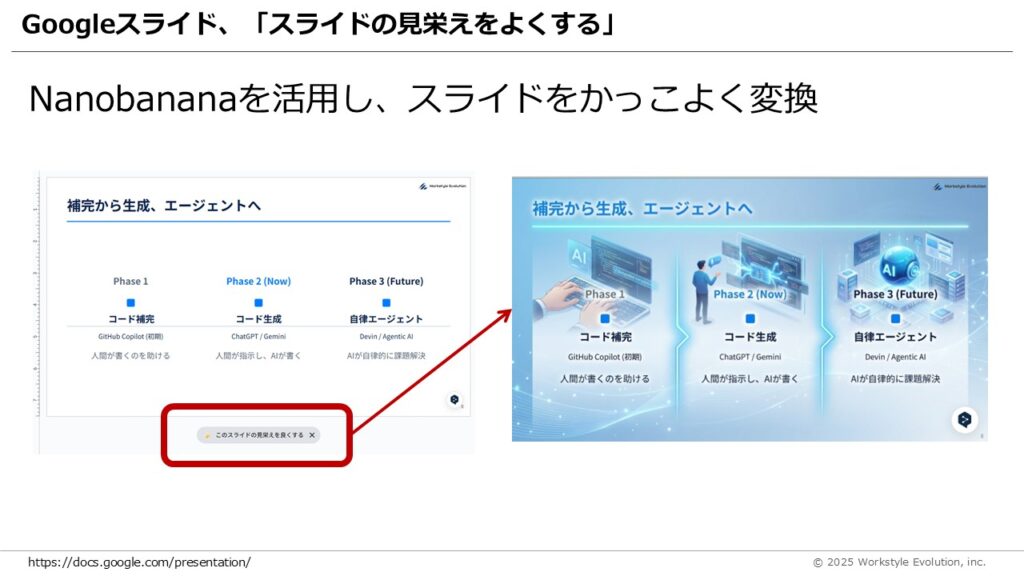Select the blue square marker under コード補完
The image size is (1024, 576).
click(130, 302)
